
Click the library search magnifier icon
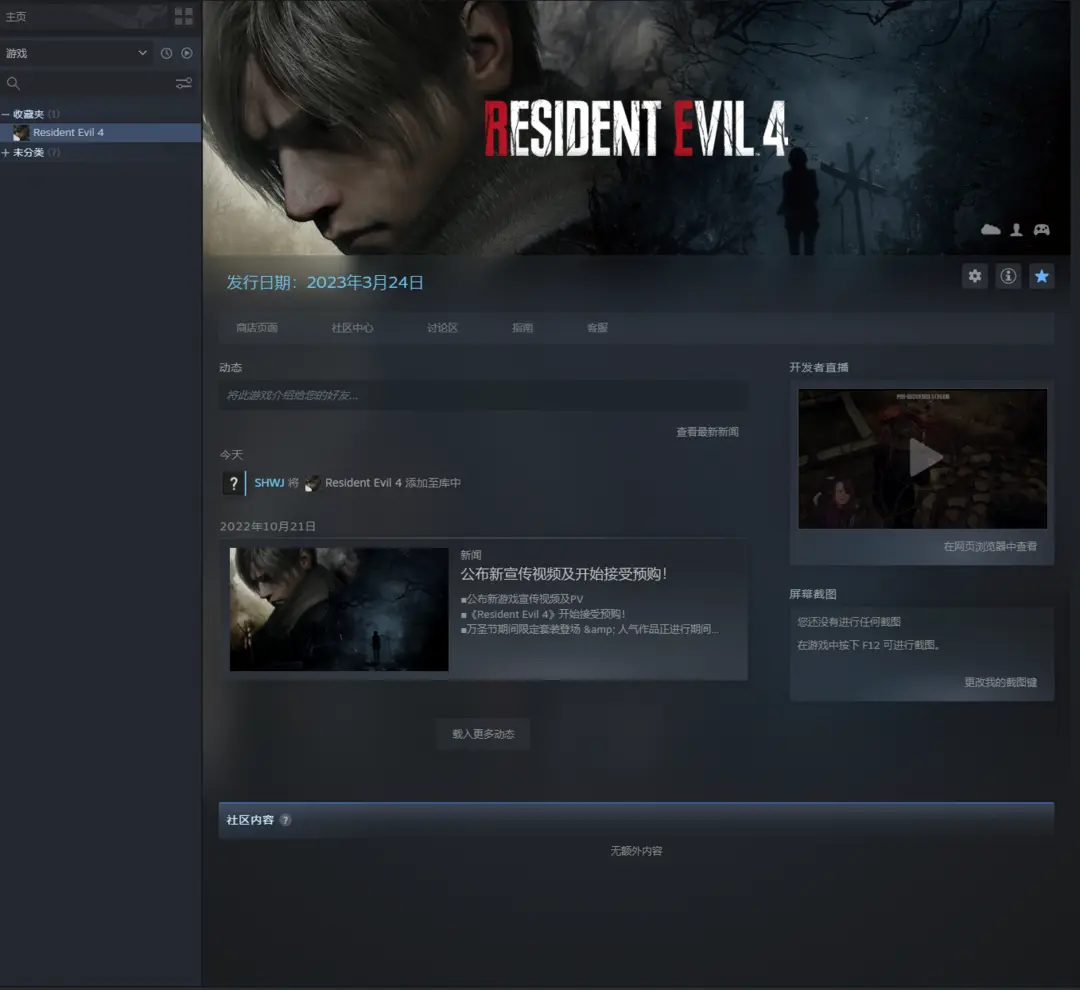(x=13, y=83)
